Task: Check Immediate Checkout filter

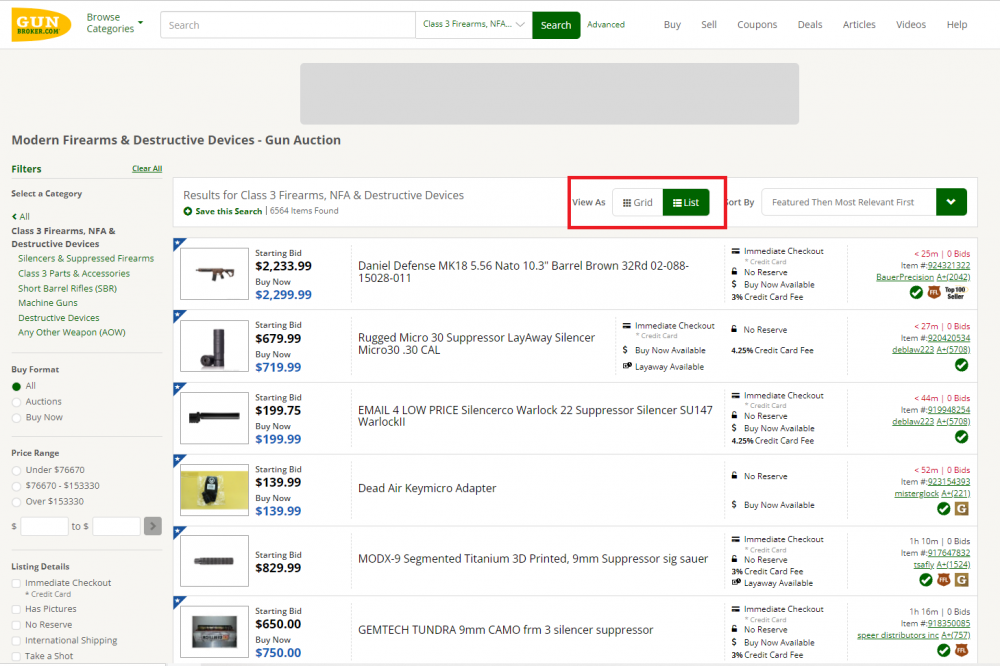Action: click(x=16, y=583)
